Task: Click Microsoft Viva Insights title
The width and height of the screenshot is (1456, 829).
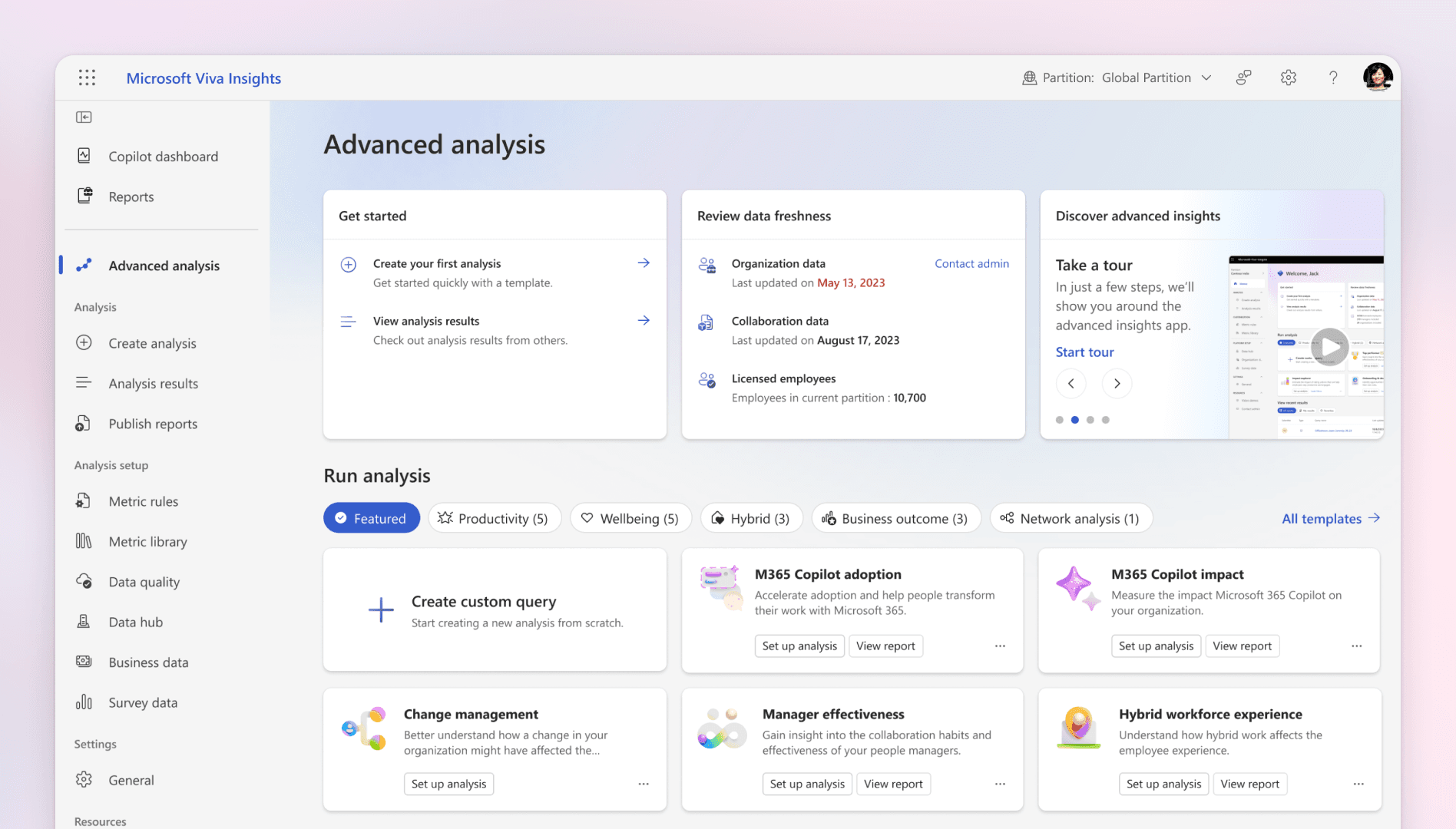Action: tap(204, 78)
